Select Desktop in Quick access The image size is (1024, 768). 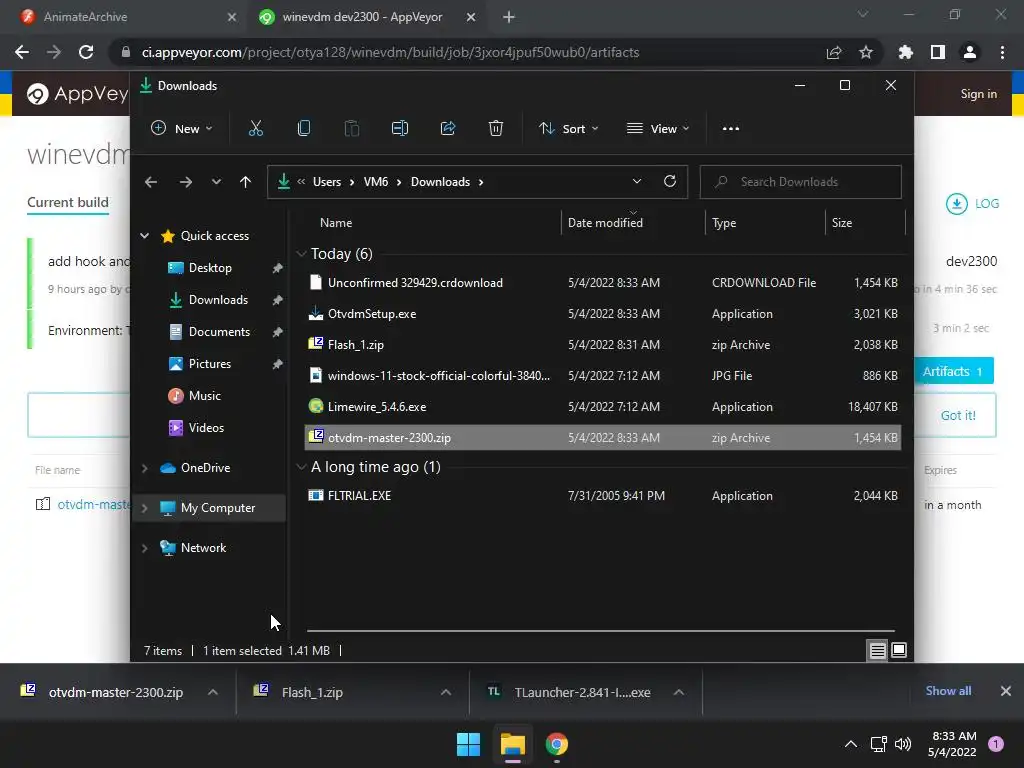pos(210,268)
